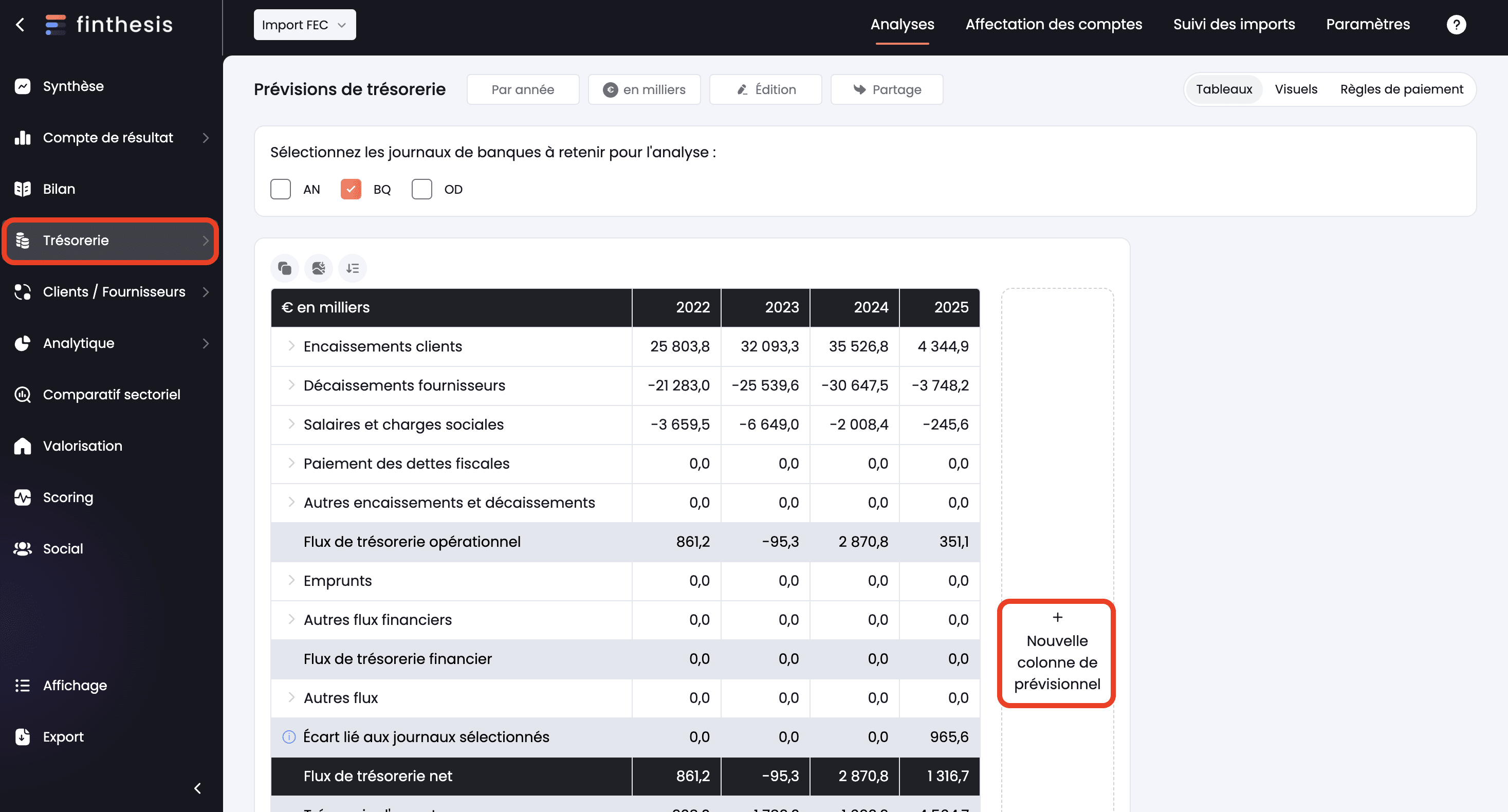
Task: Open the Import FEC dropdown
Action: point(304,25)
